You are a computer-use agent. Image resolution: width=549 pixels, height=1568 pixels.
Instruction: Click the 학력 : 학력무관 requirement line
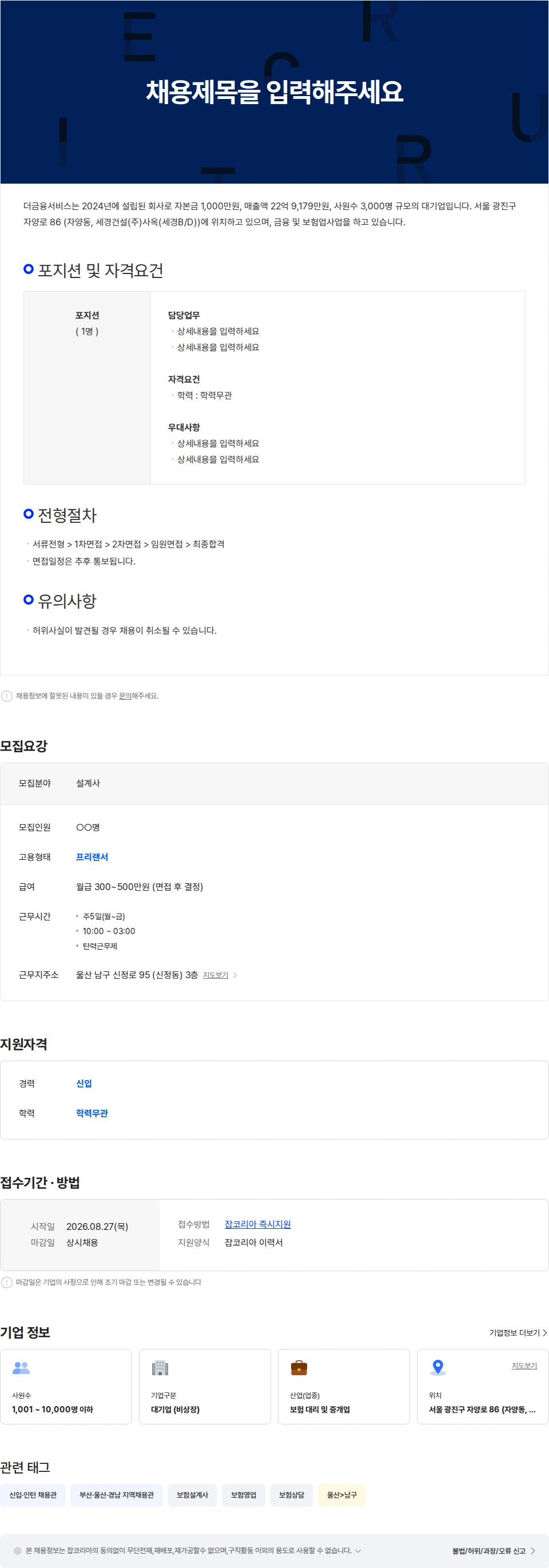[x=205, y=395]
